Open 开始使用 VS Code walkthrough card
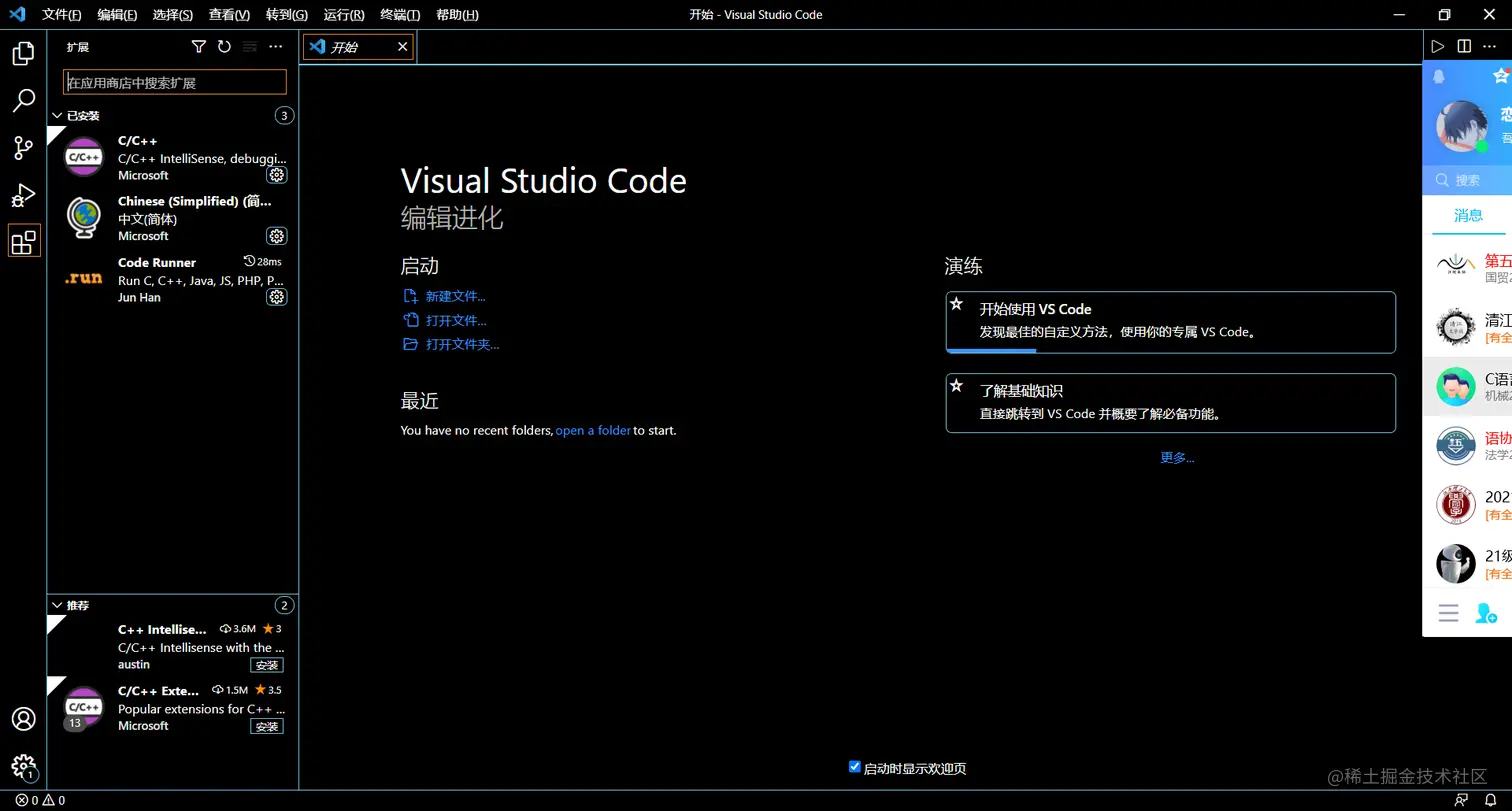 (1170, 322)
